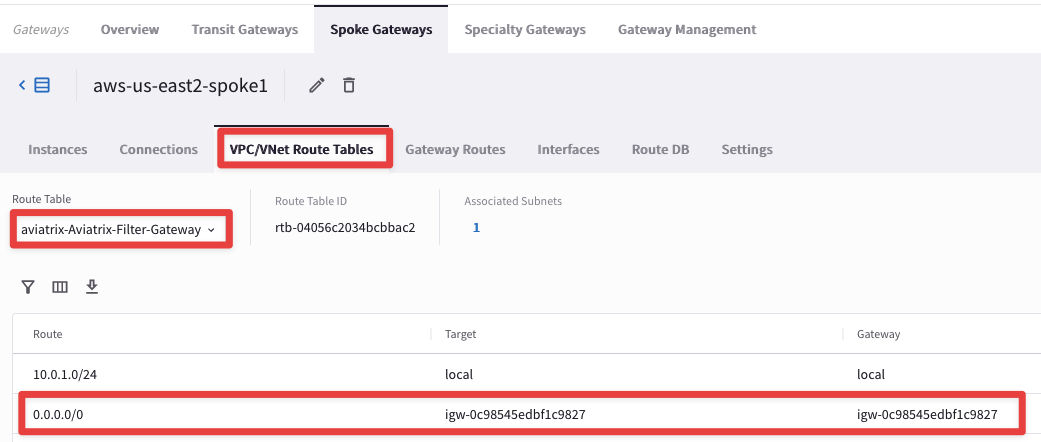Click the download route table icon
Viewport: 1041px width, 442px height.
click(x=92, y=287)
